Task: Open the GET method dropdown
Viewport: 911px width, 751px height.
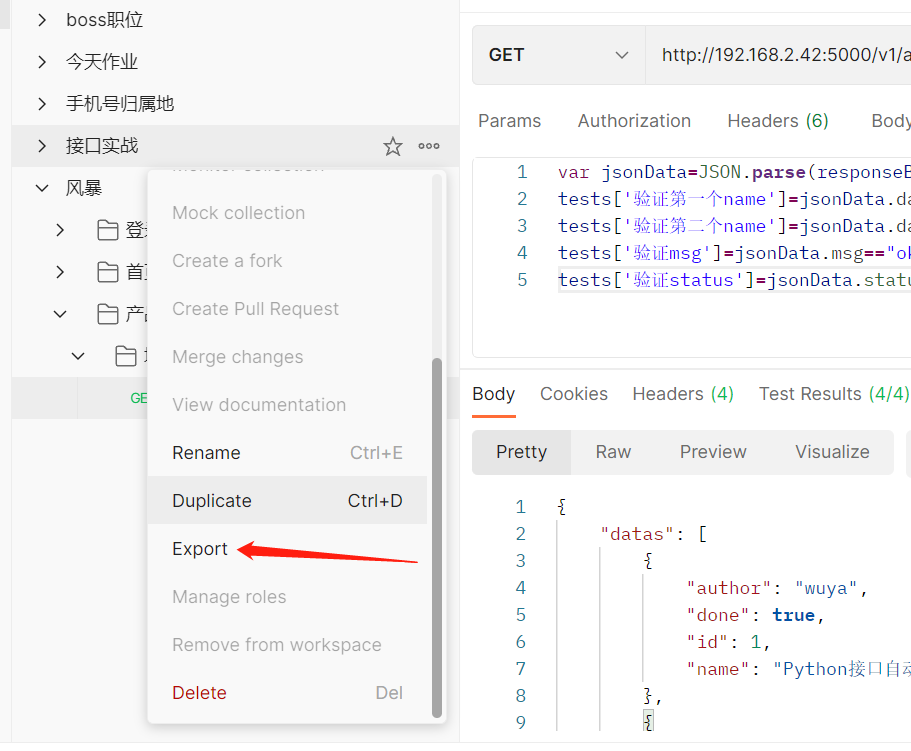Action: point(558,55)
